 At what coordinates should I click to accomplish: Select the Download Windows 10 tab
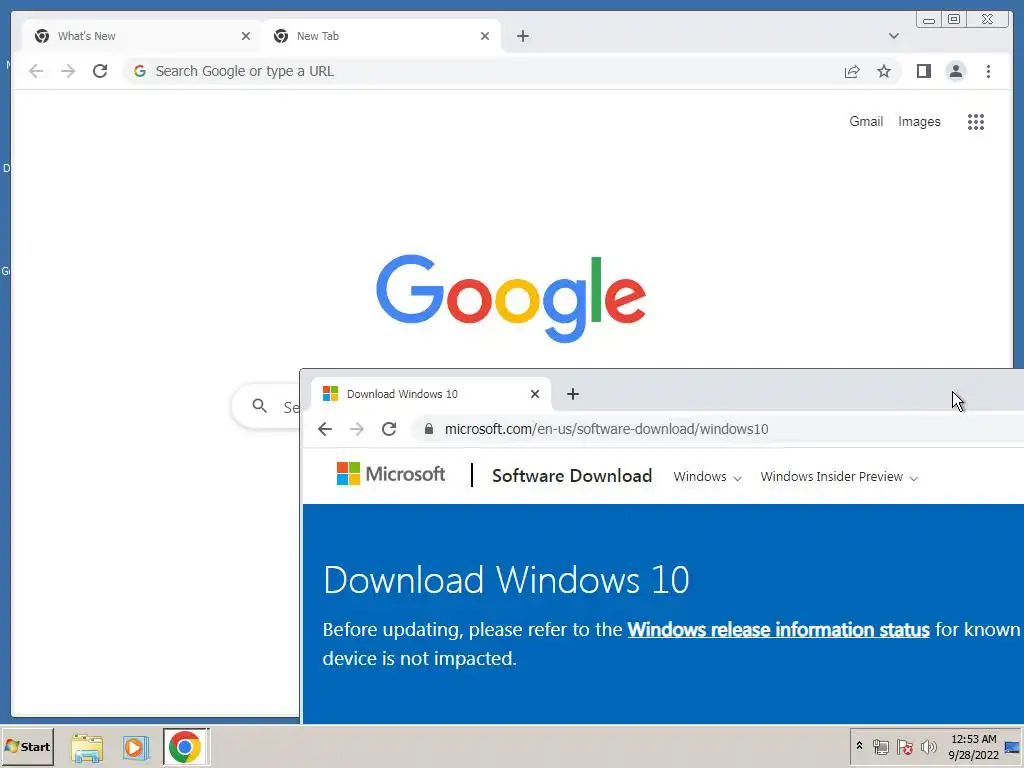(429, 394)
